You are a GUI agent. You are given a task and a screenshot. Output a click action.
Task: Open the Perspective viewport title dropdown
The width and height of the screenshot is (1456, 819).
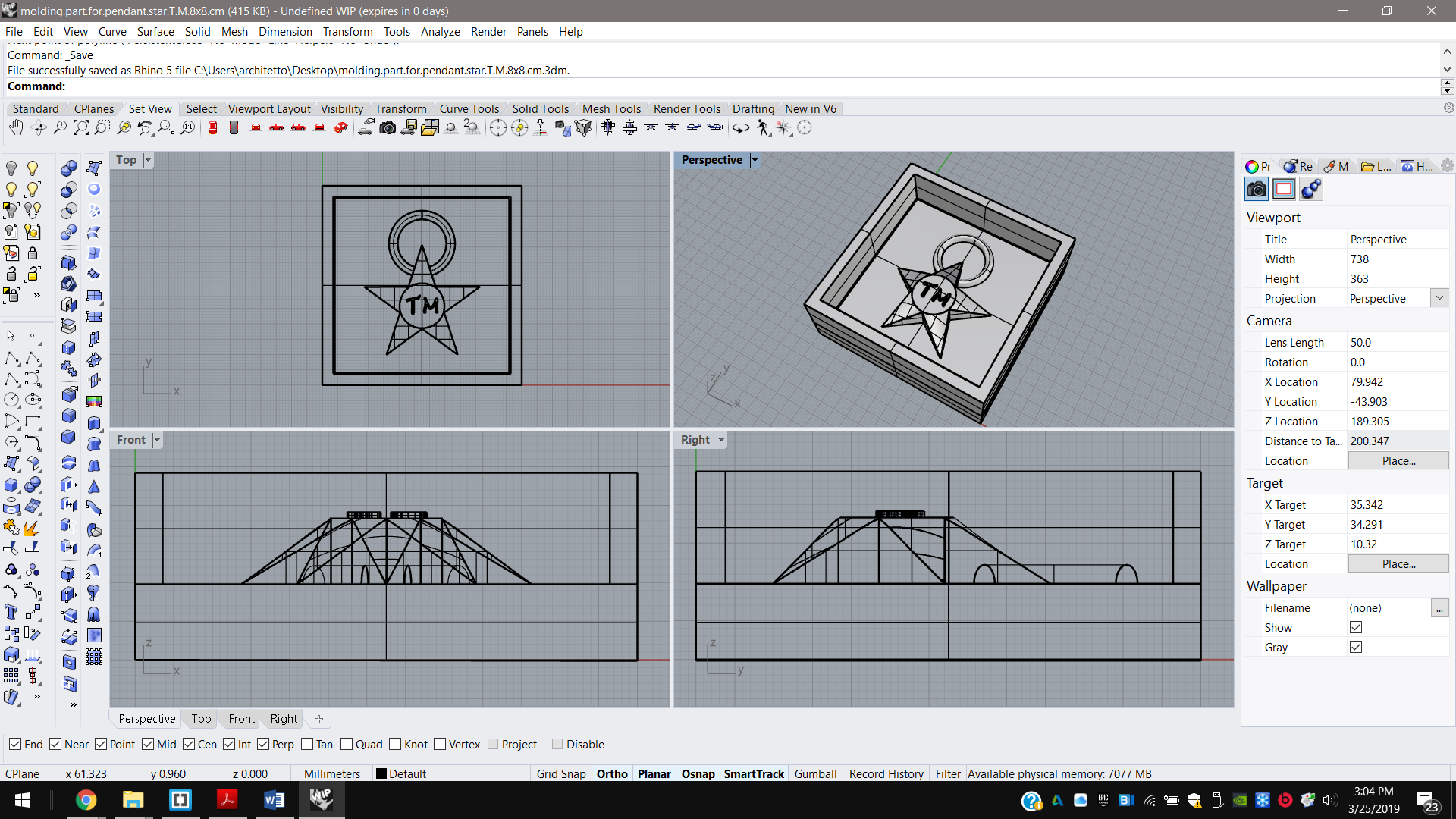[x=755, y=160]
